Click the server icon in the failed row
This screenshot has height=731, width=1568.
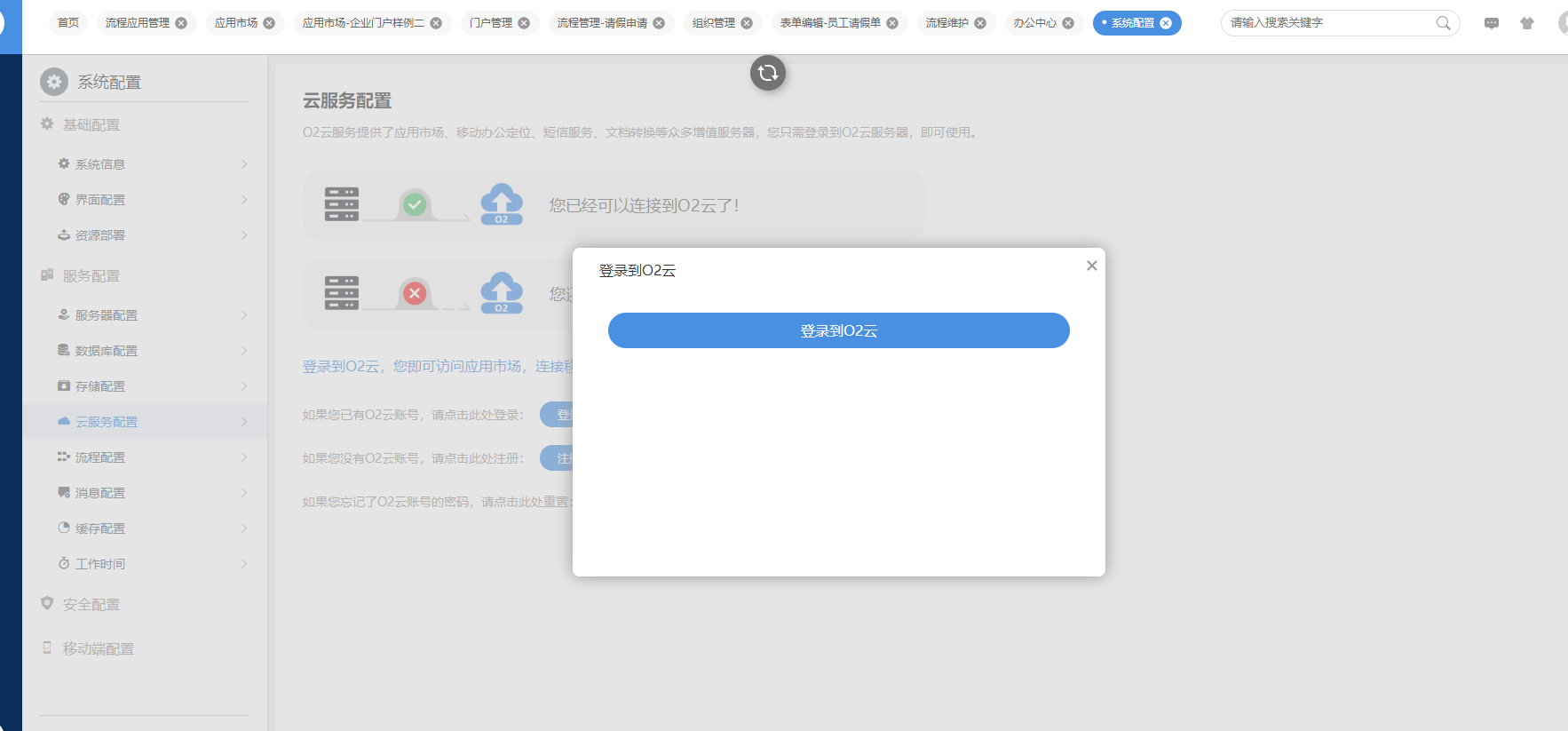(x=342, y=293)
